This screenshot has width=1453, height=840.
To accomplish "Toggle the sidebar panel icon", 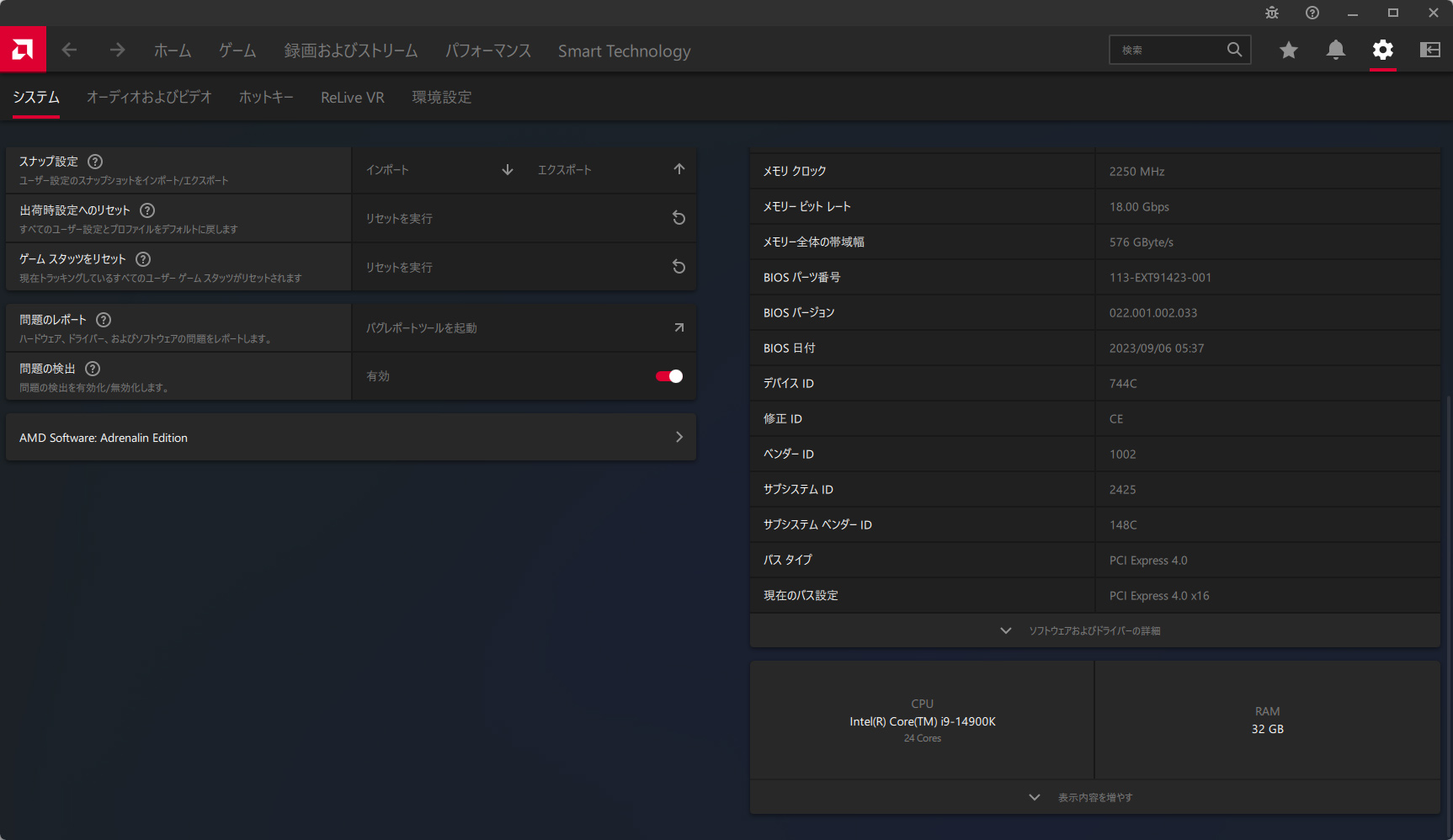I will [x=1429, y=51].
